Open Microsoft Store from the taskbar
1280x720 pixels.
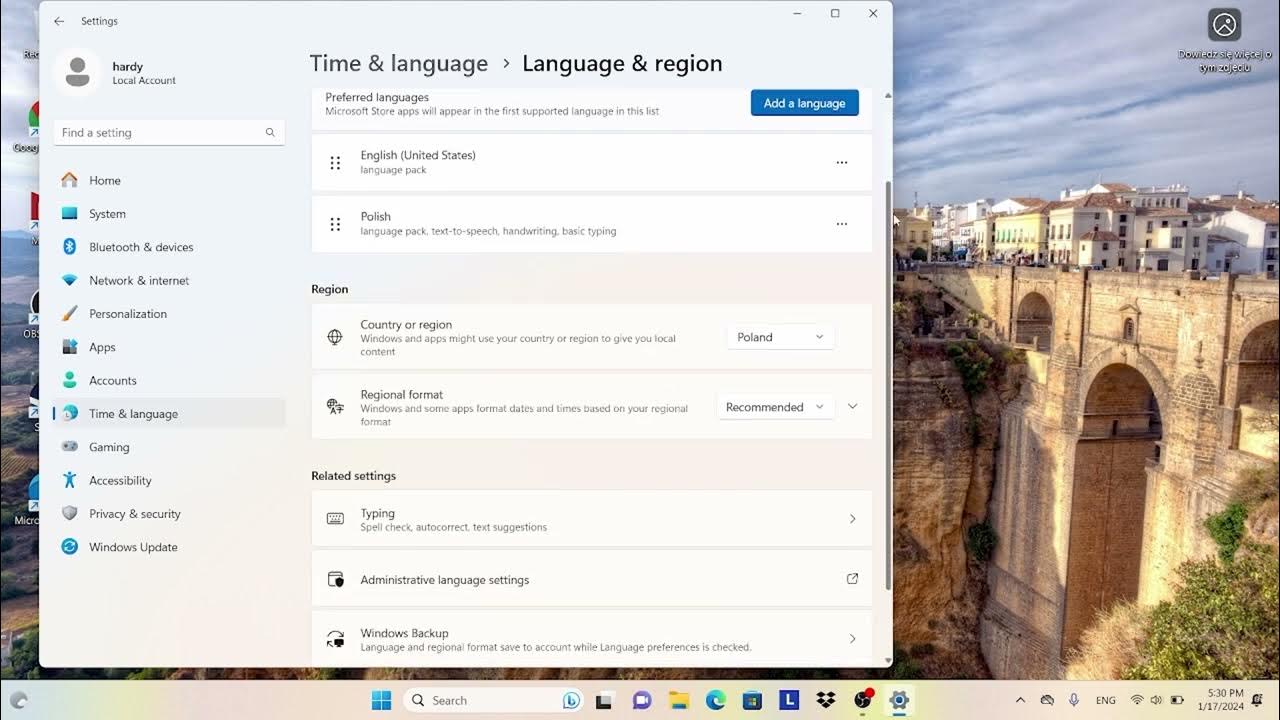tap(751, 700)
